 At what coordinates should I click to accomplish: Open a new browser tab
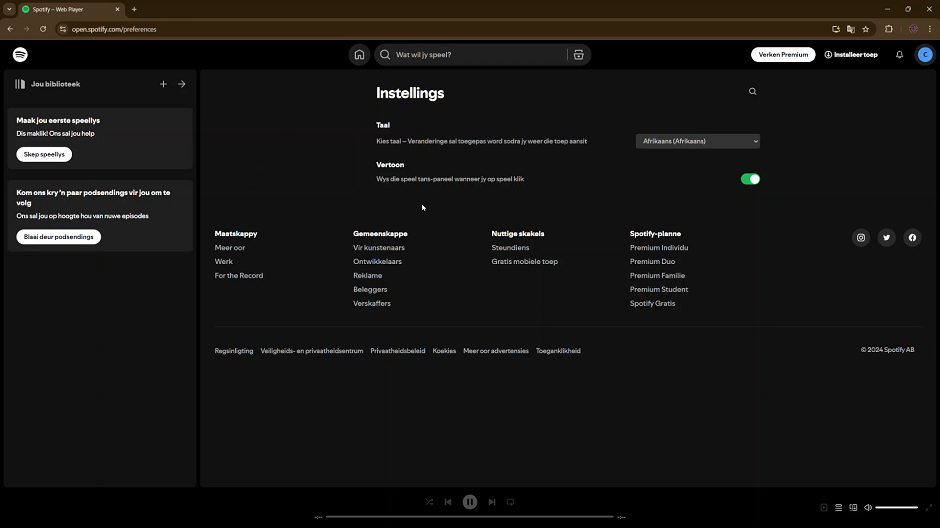tap(134, 9)
